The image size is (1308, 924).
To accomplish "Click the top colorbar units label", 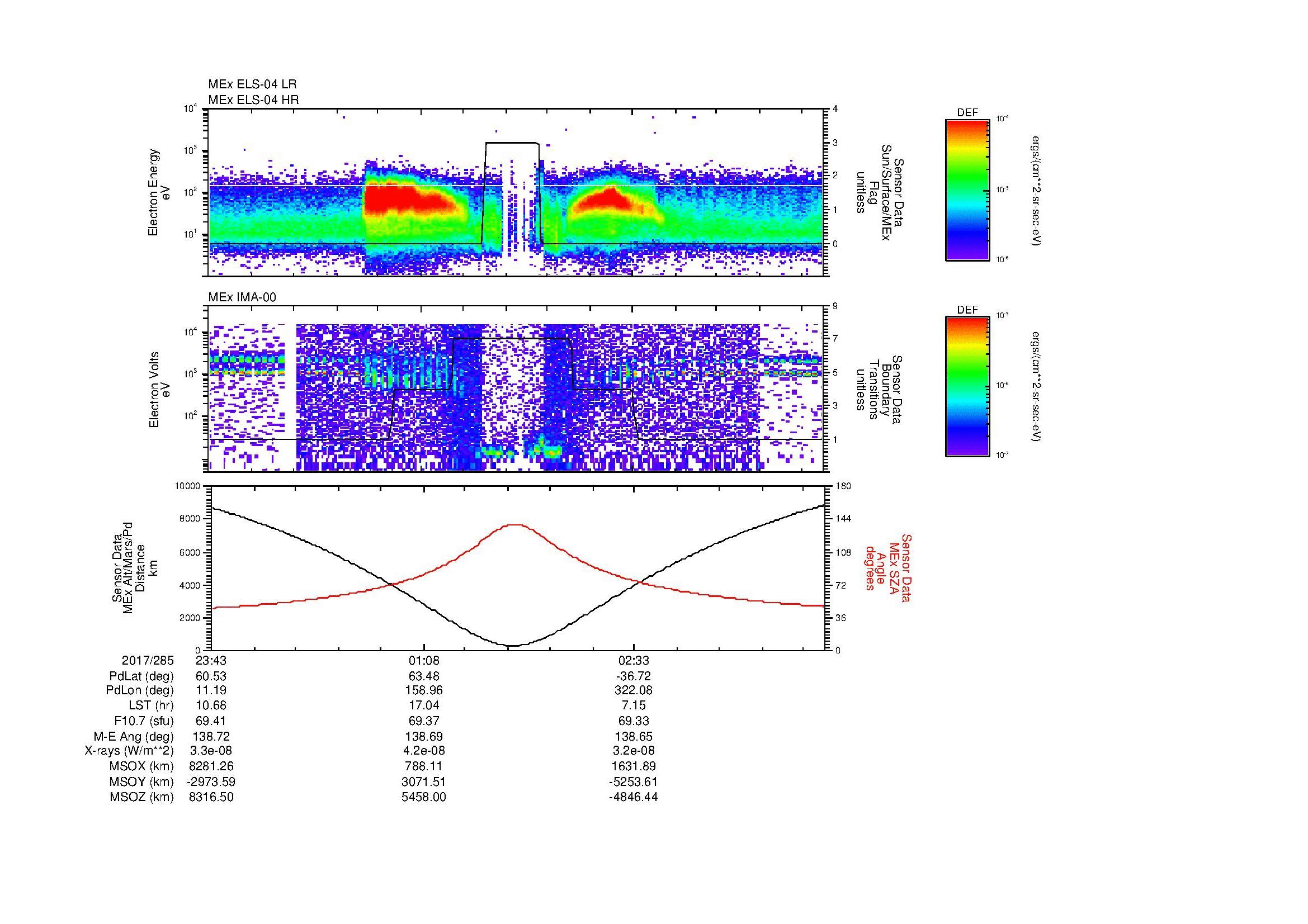I will (x=1036, y=190).
